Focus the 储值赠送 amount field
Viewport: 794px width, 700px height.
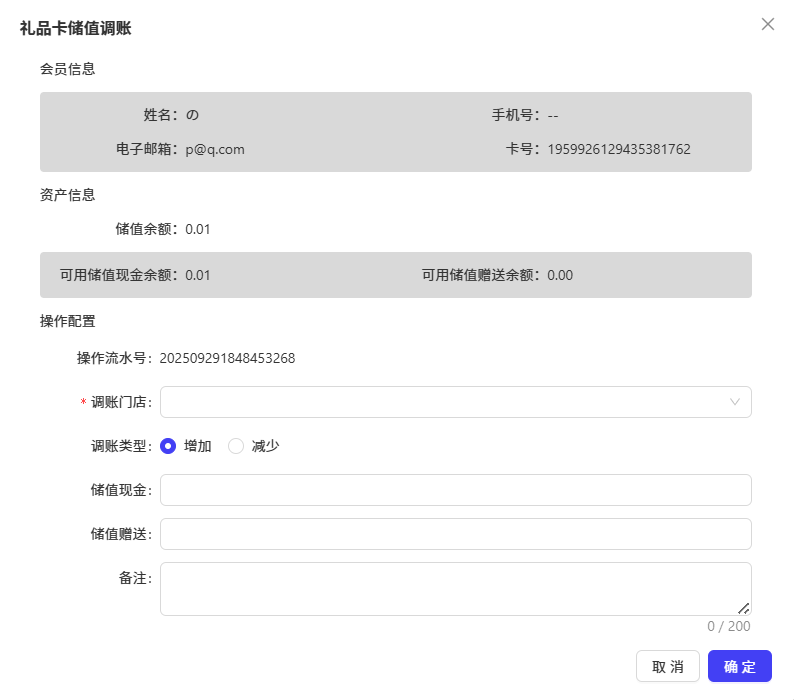(x=456, y=534)
